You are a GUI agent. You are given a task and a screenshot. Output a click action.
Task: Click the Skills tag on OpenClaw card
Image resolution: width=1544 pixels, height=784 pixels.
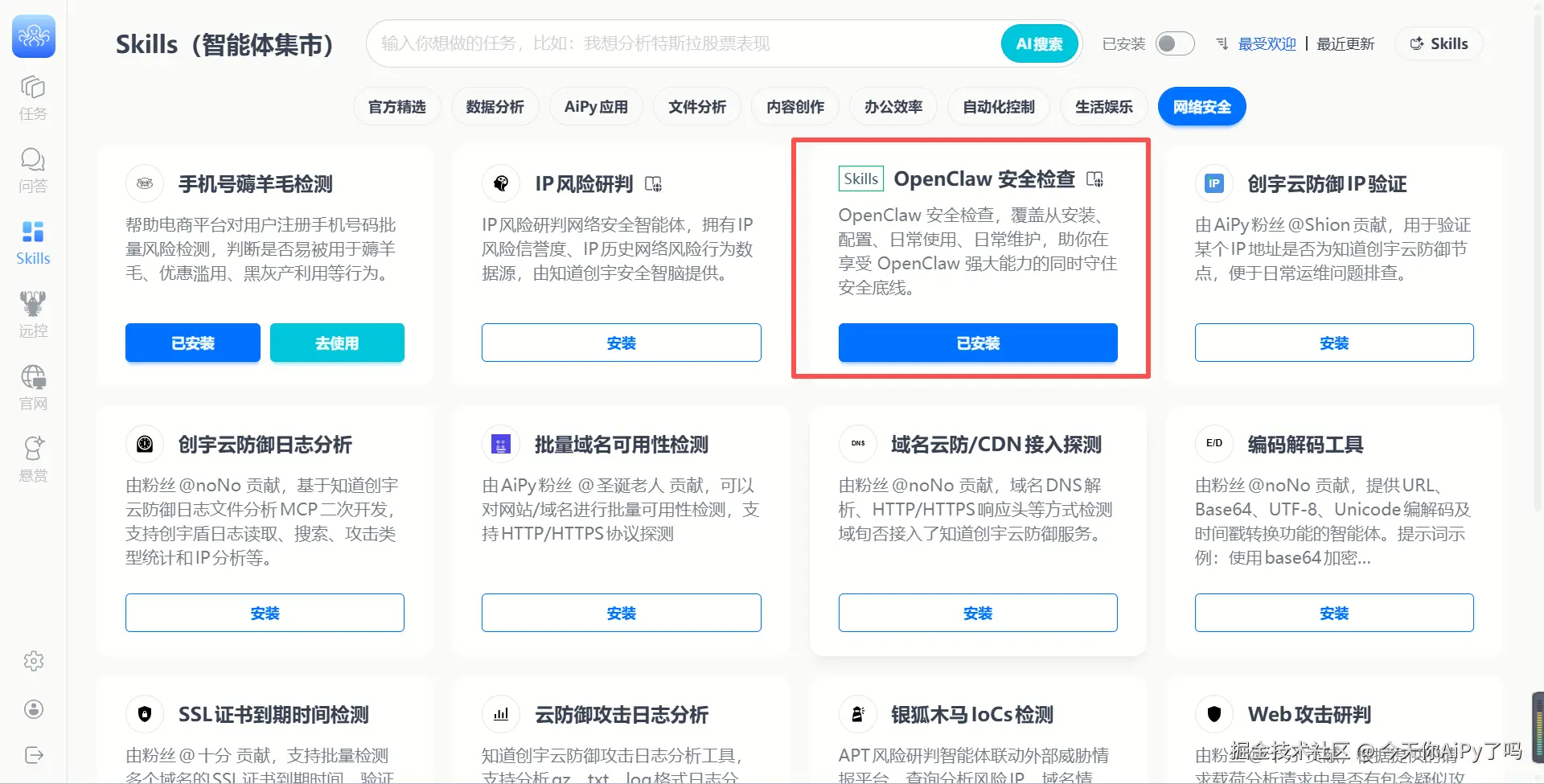click(x=861, y=179)
